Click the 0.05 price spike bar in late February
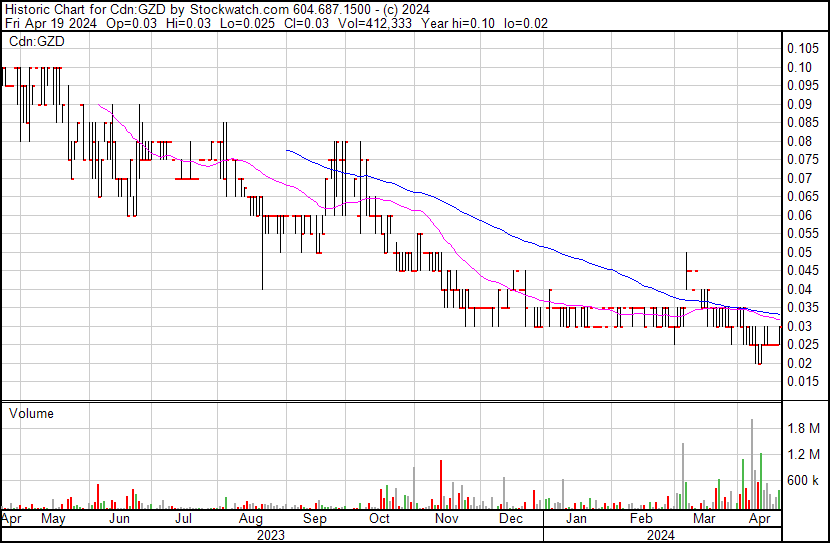The width and height of the screenshot is (830, 543). coord(687,271)
